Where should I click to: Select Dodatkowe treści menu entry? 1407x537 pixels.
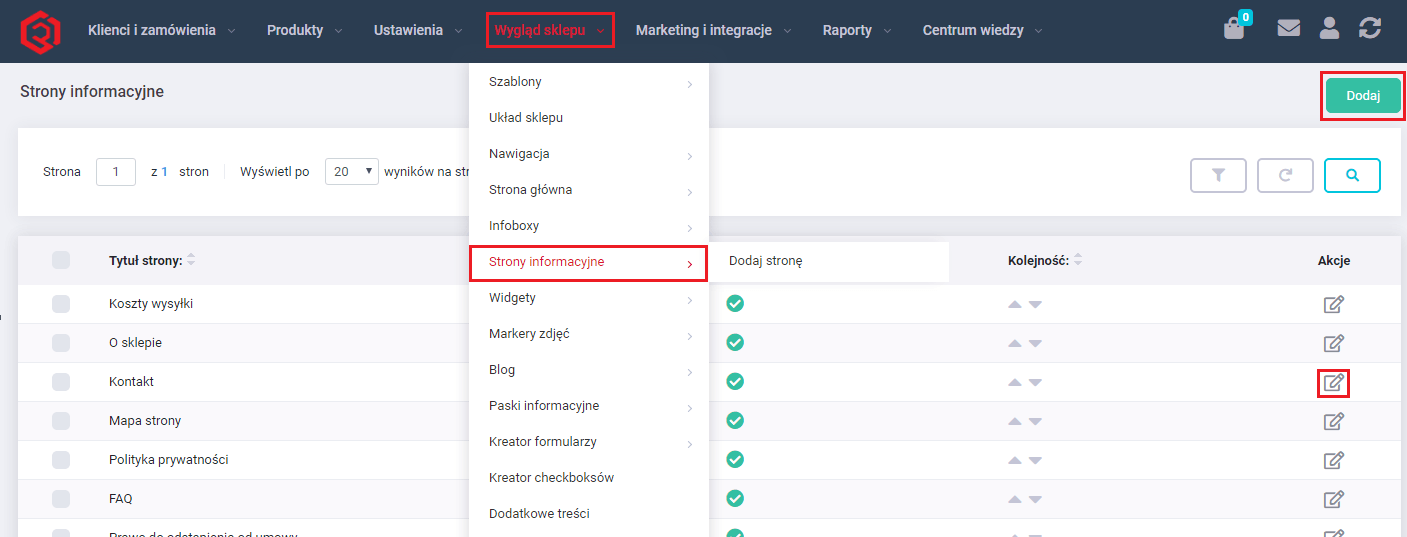[589, 514]
